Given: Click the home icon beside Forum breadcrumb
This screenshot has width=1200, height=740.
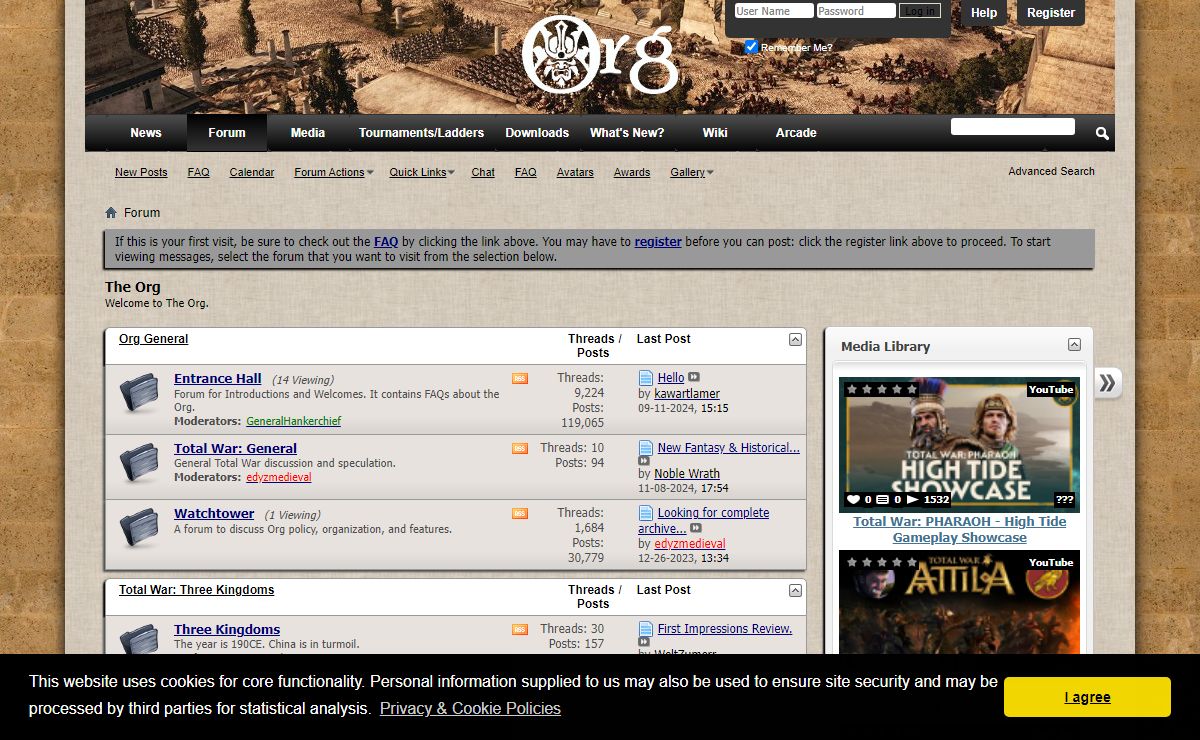Looking at the screenshot, I should (x=111, y=213).
